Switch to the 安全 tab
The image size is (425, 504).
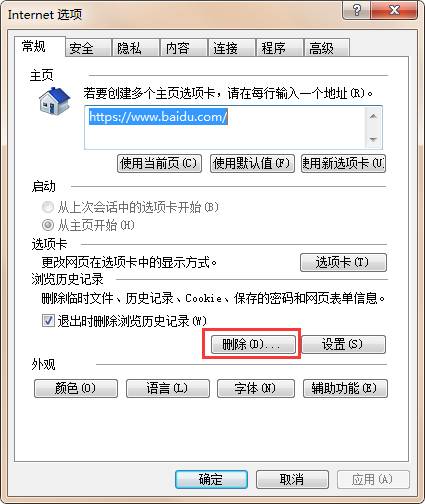click(88, 48)
